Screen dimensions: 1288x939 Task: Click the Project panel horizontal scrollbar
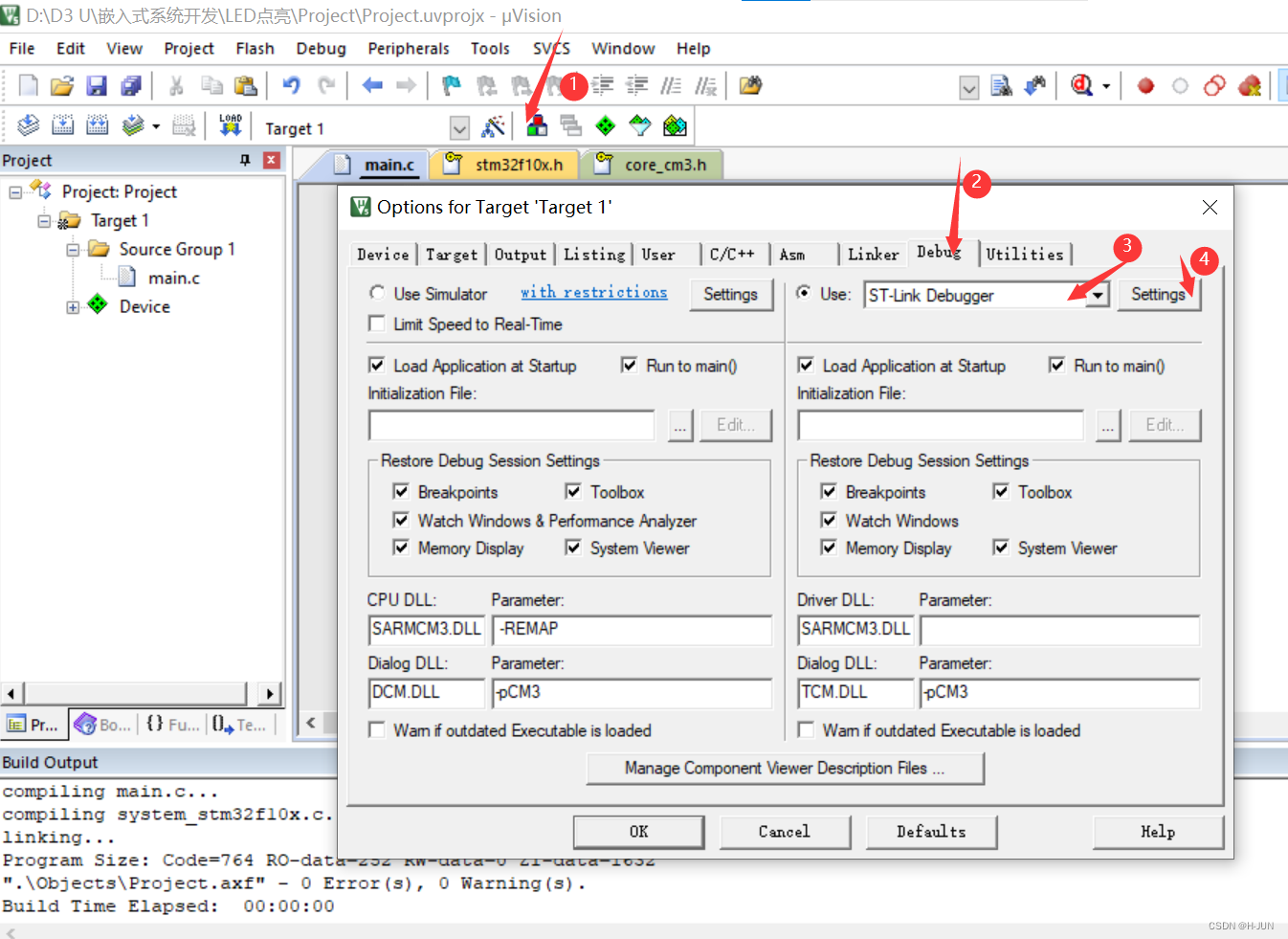click(x=136, y=693)
